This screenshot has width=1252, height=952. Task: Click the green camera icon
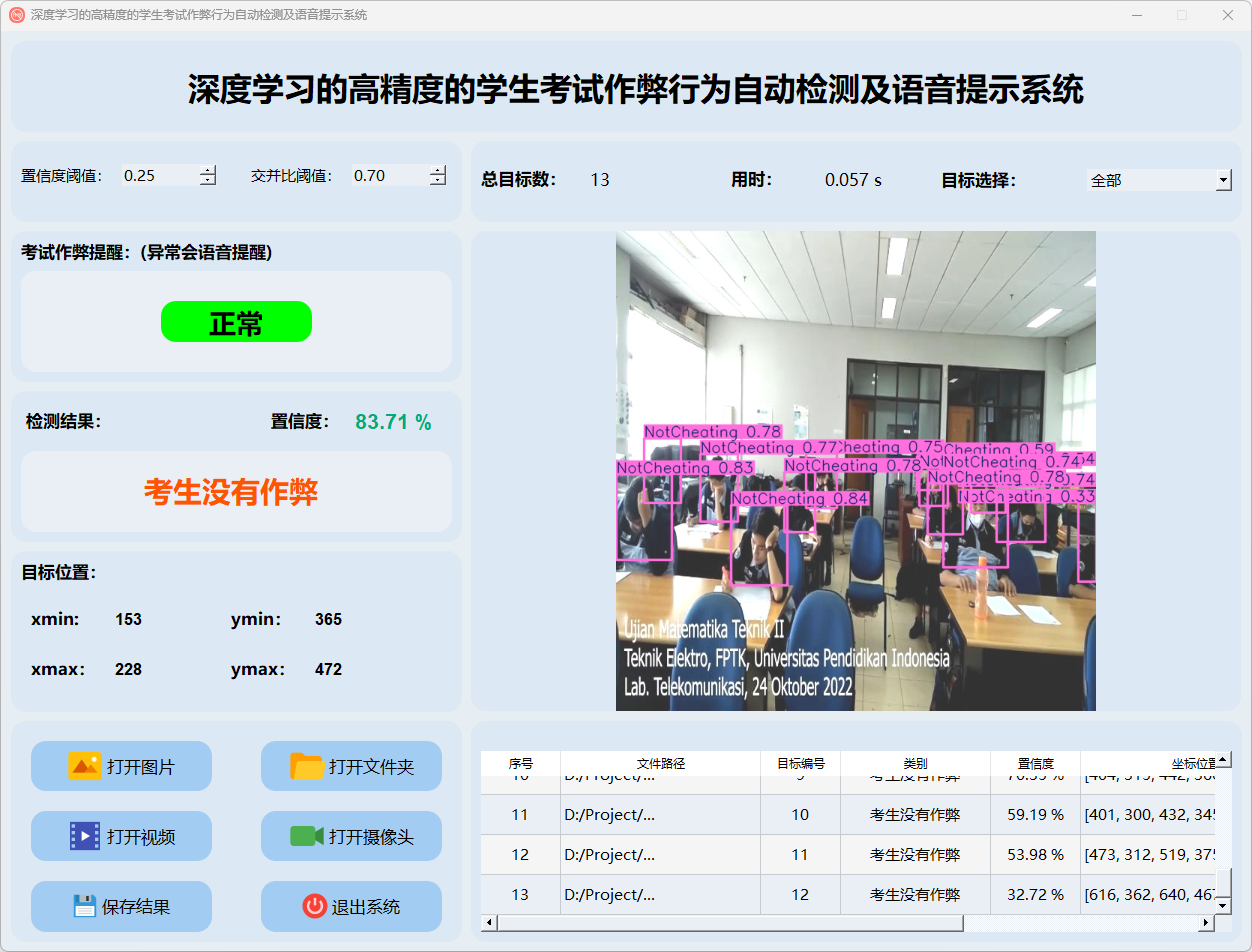pyautogui.click(x=307, y=836)
